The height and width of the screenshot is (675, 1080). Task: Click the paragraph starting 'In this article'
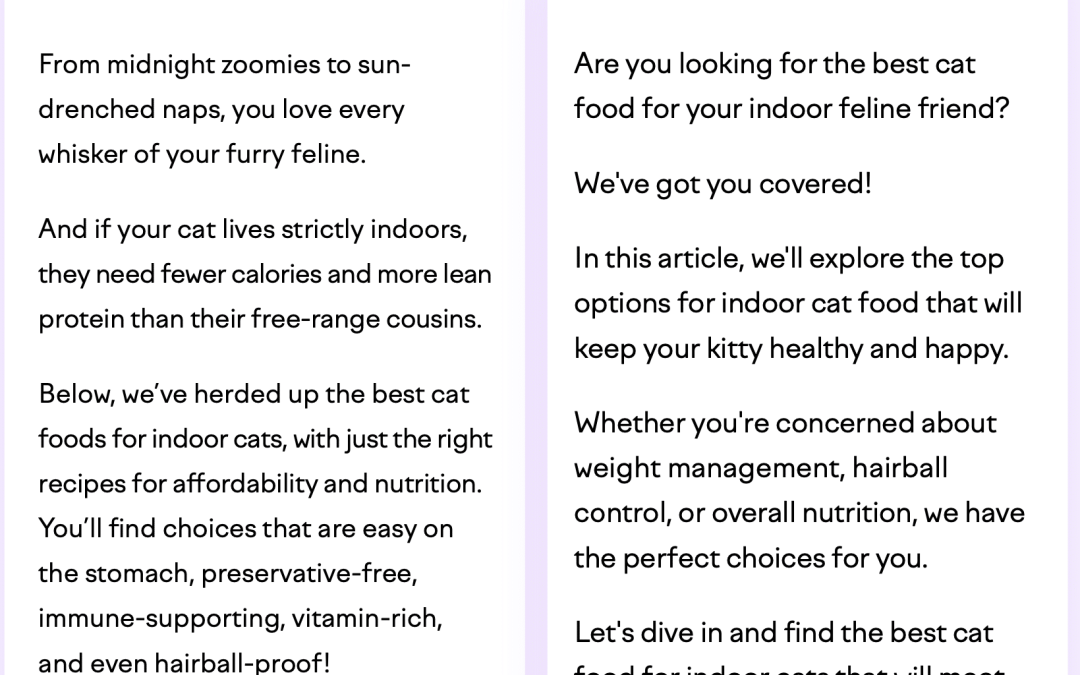click(798, 303)
